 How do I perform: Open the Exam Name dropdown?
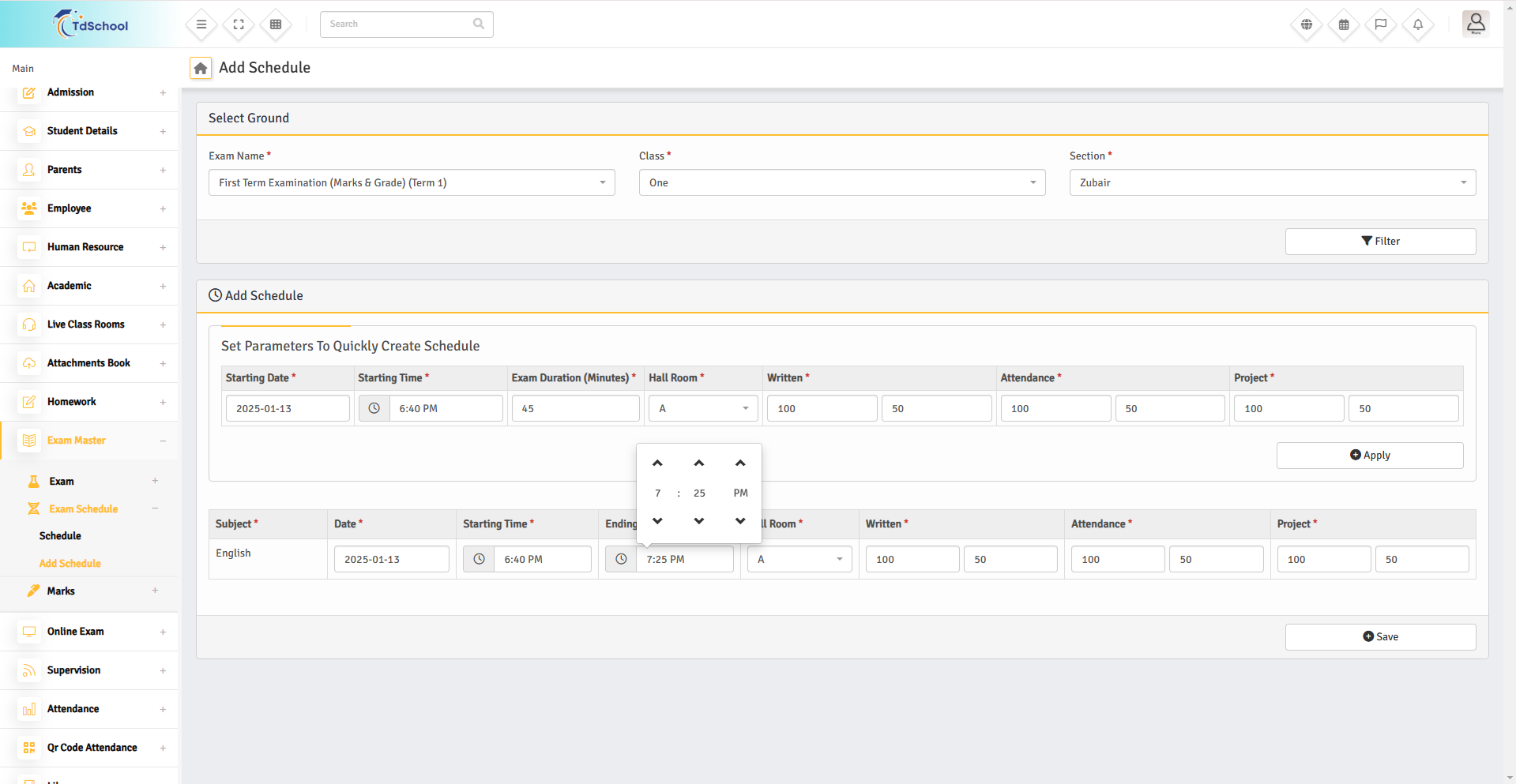tap(411, 182)
